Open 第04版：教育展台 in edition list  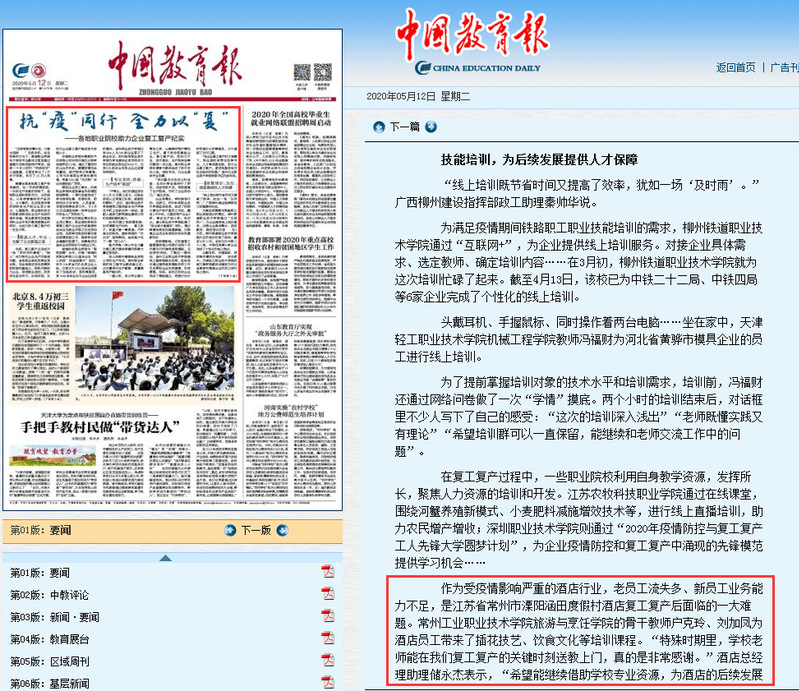point(49,639)
